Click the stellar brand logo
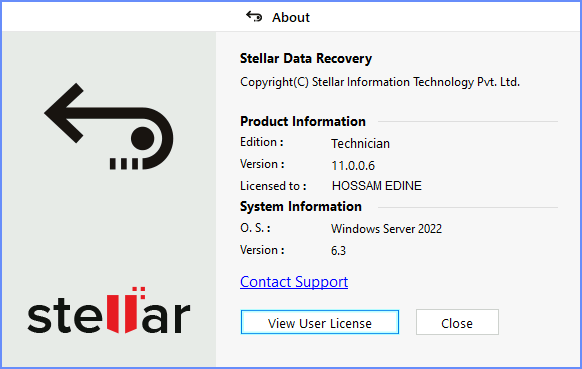 (x=109, y=311)
